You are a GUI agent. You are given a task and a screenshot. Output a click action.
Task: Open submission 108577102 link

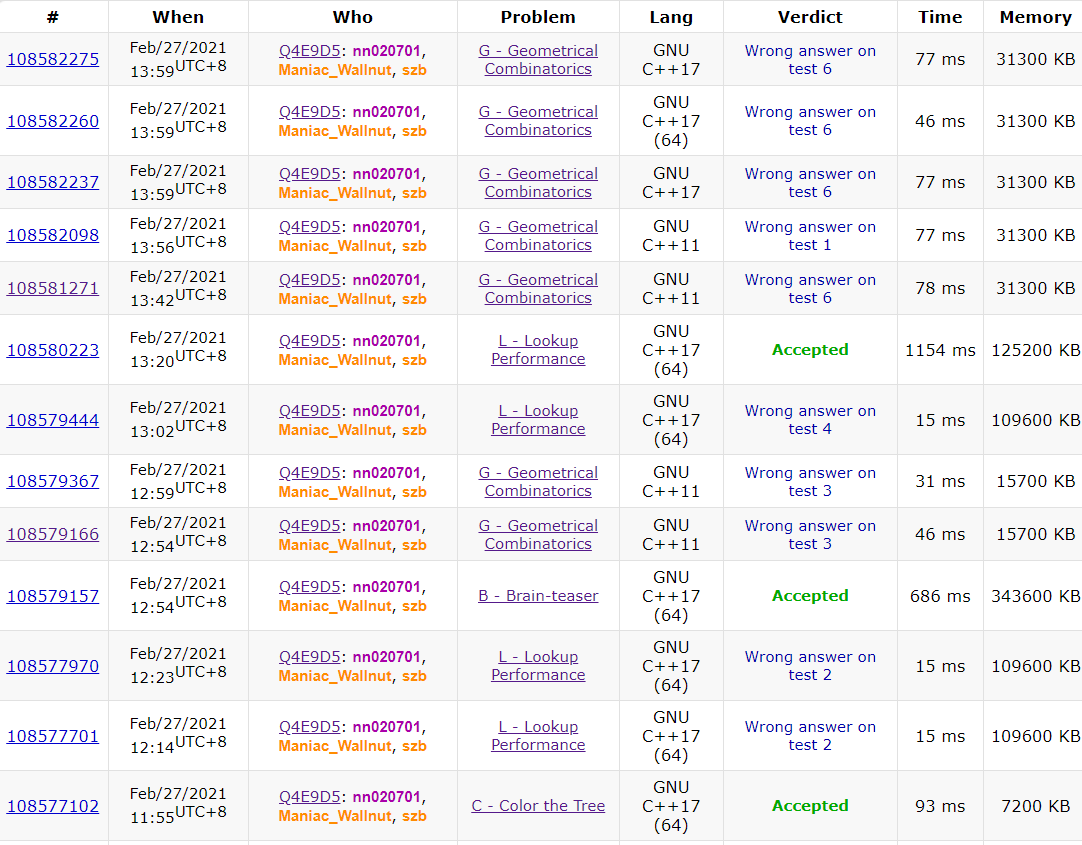(53, 806)
